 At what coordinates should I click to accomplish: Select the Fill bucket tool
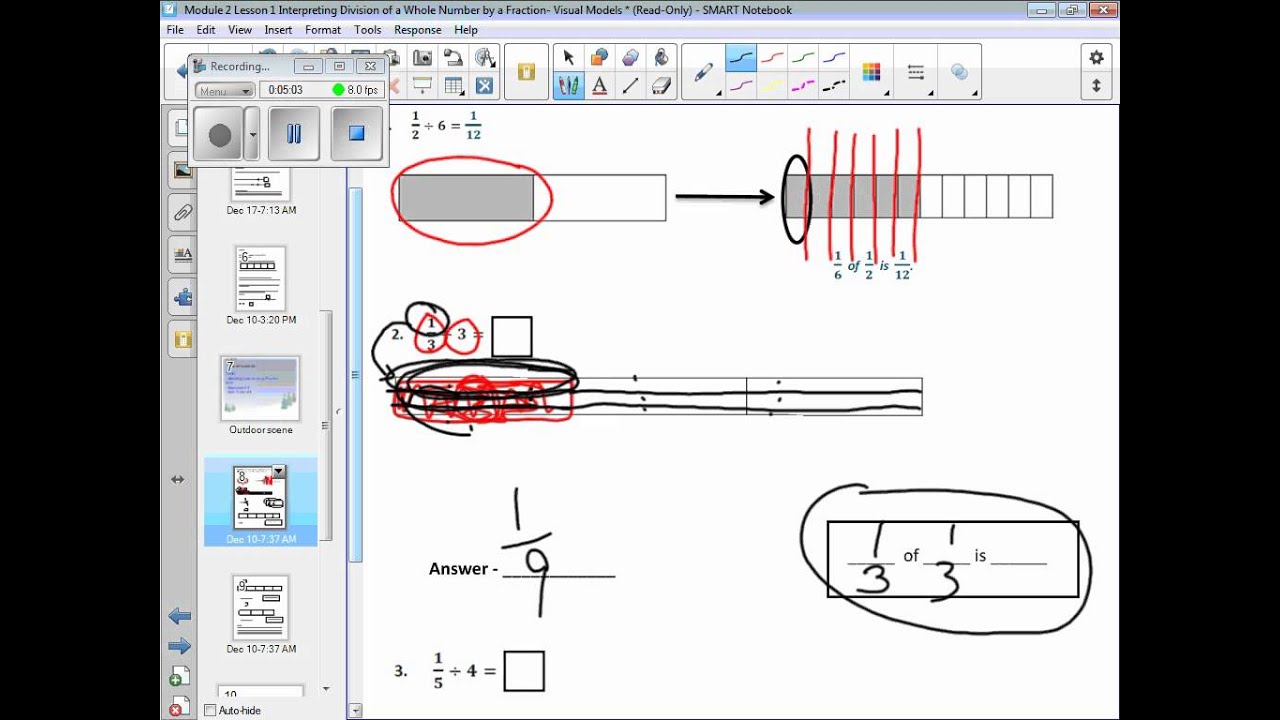tap(661, 58)
